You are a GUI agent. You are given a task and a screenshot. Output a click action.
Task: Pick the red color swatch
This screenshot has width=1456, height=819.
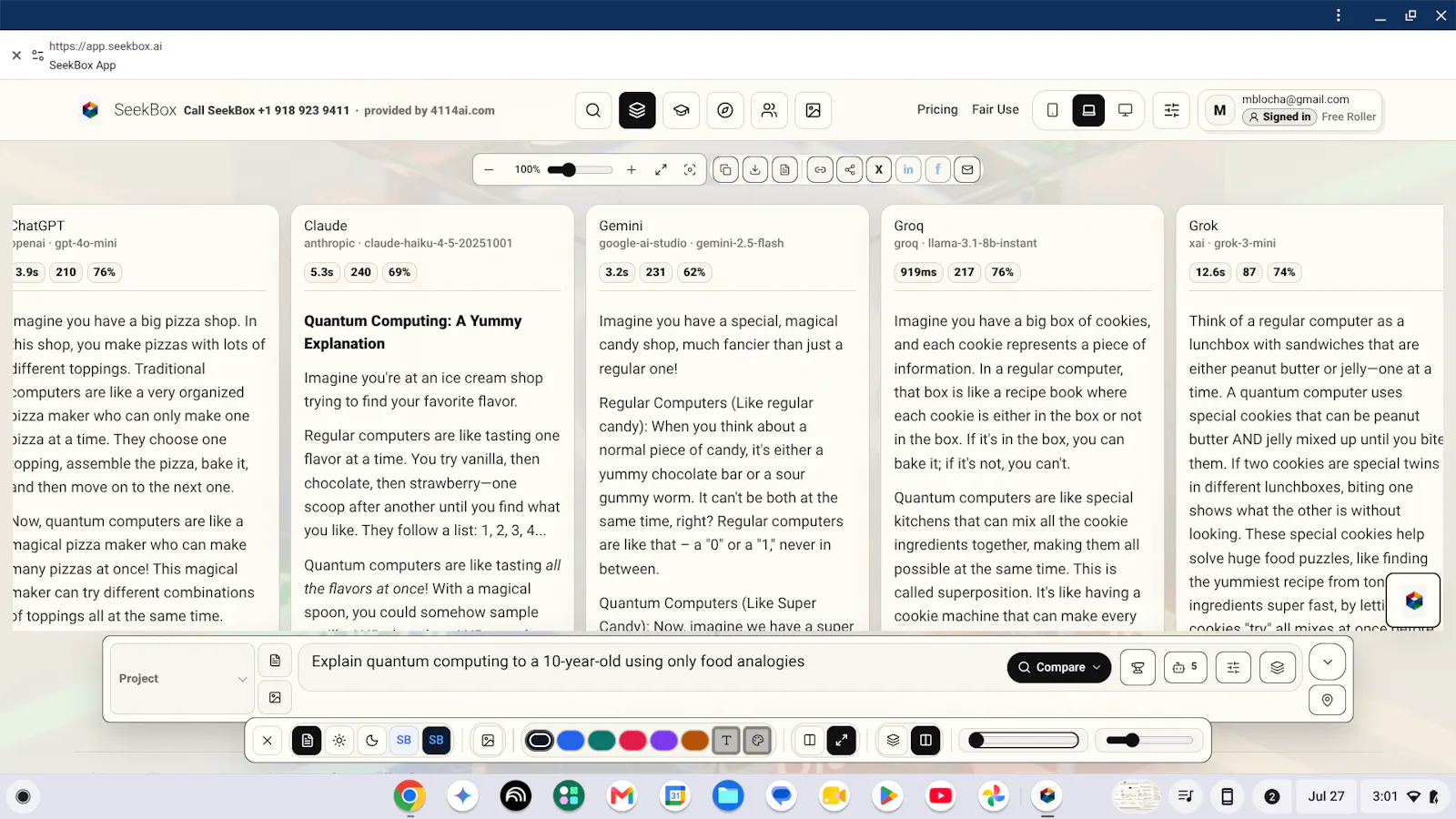(x=632, y=741)
